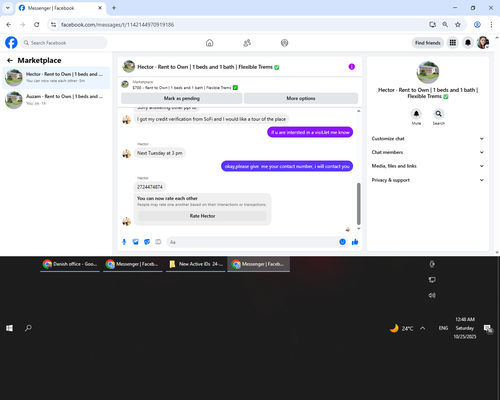
Task: Open the account profile picture menu
Action: coord(483,43)
